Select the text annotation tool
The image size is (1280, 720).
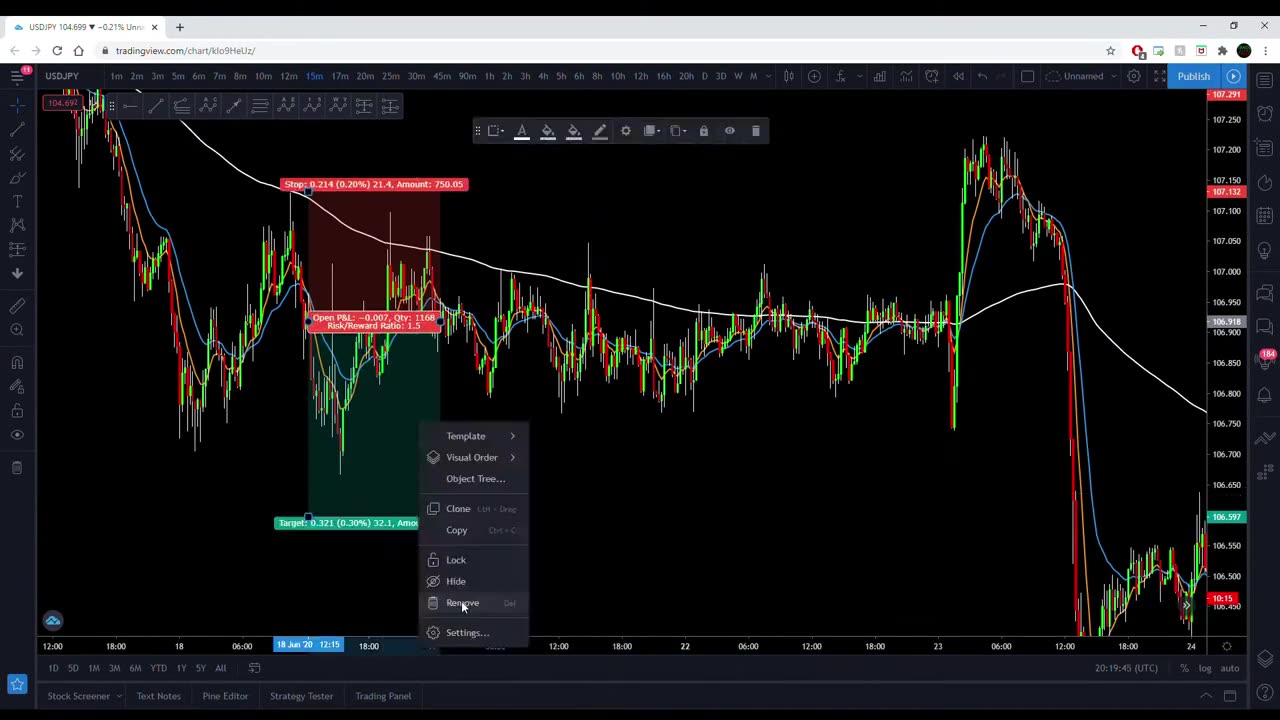click(x=17, y=201)
